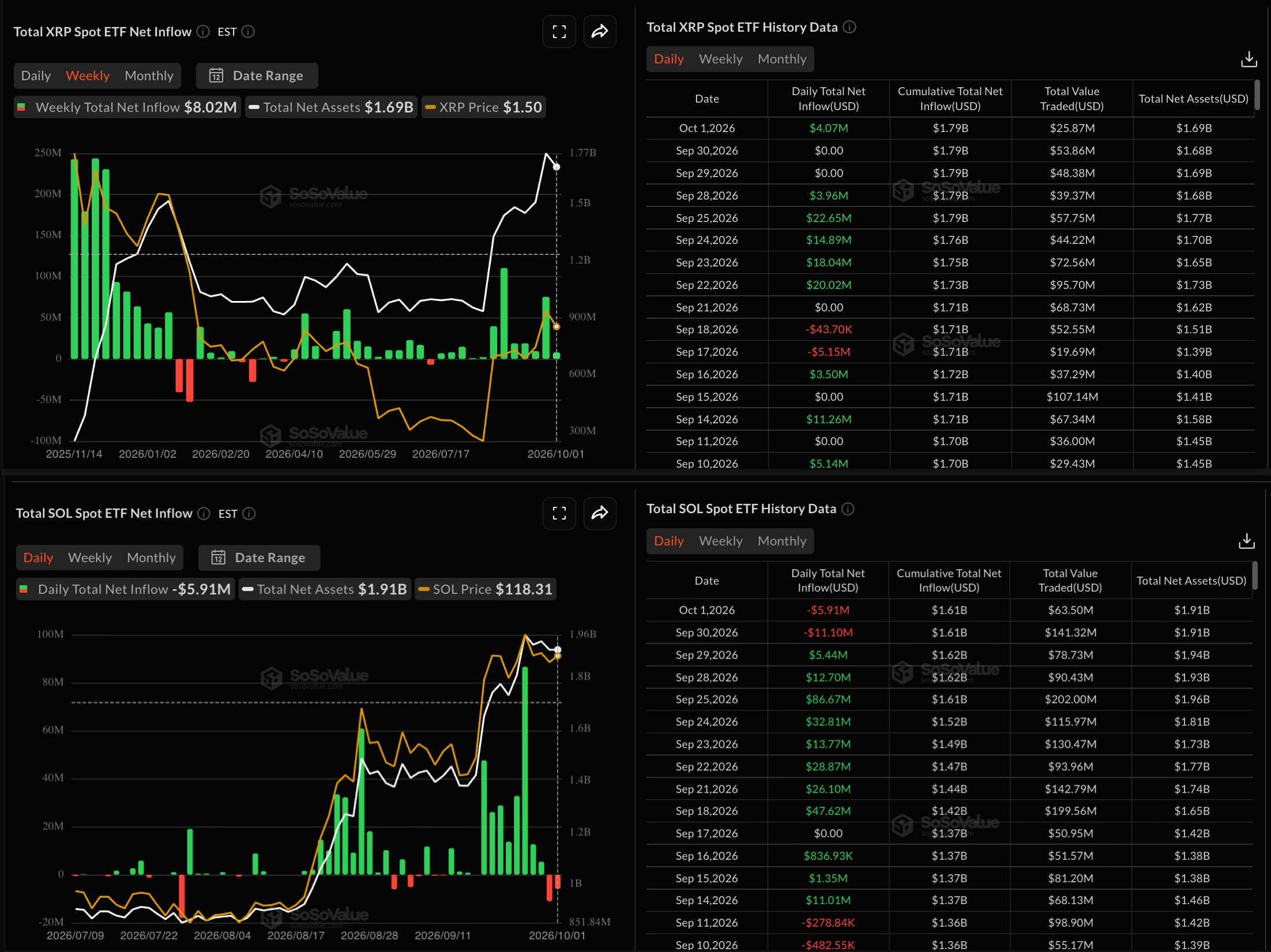Click SOL table scrollbar
The image size is (1271, 952).
(x=1255, y=576)
